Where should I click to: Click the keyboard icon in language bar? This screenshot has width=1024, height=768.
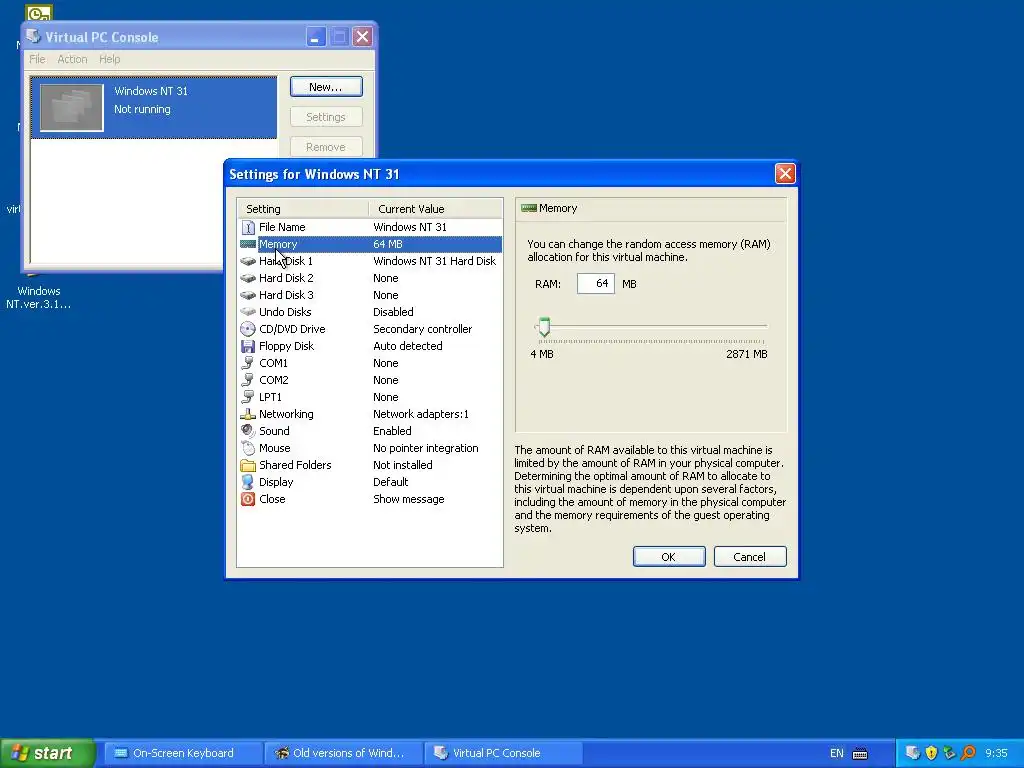[860, 754]
